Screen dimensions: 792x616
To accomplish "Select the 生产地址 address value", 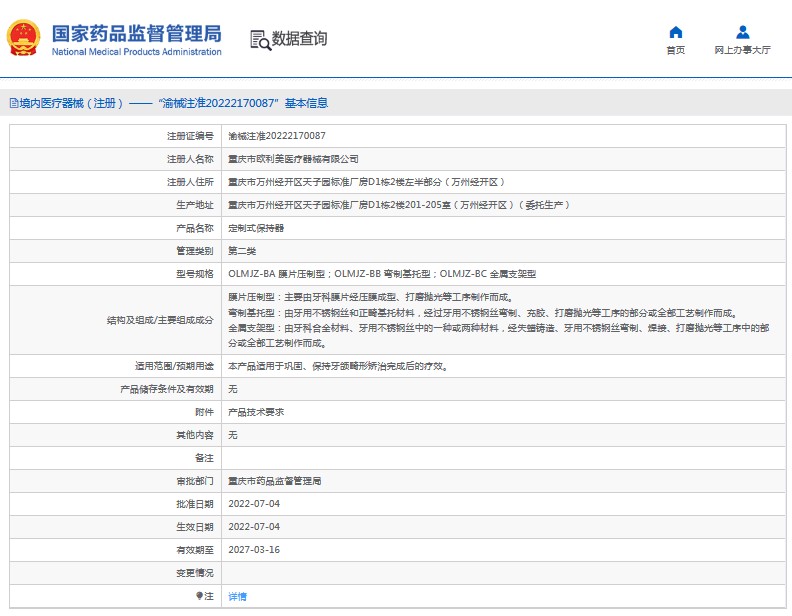I will [399, 205].
